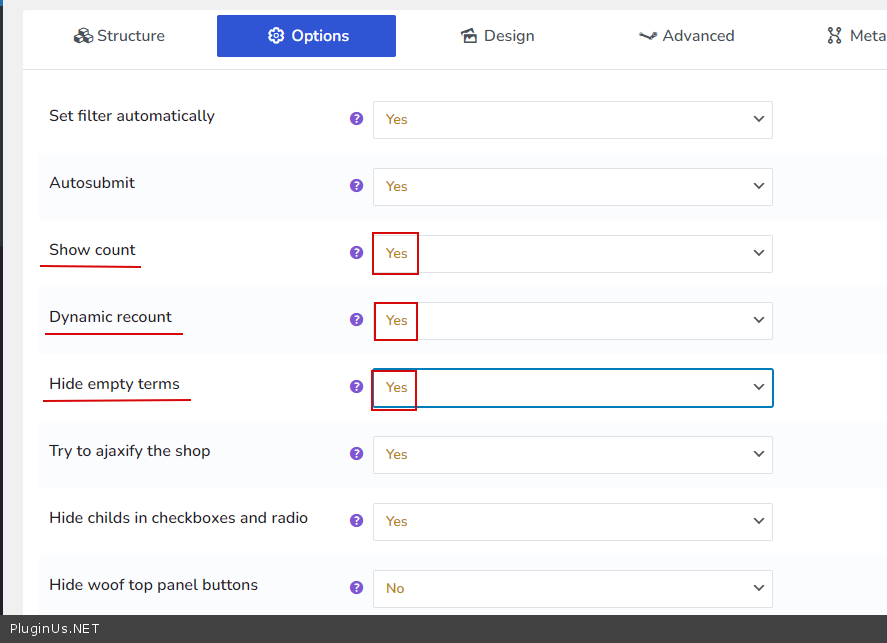Screen dimensions: 887x643
Task: Click question mark icon for Show count
Action: click(x=356, y=252)
